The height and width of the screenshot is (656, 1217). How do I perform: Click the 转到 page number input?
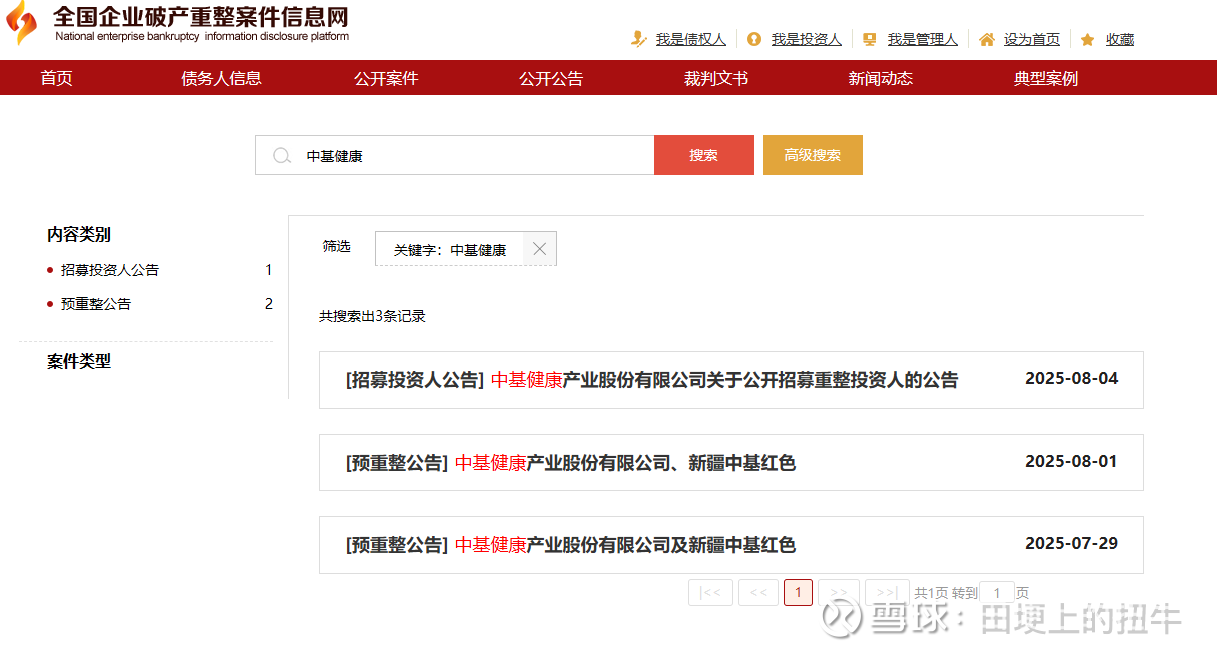tap(997, 593)
